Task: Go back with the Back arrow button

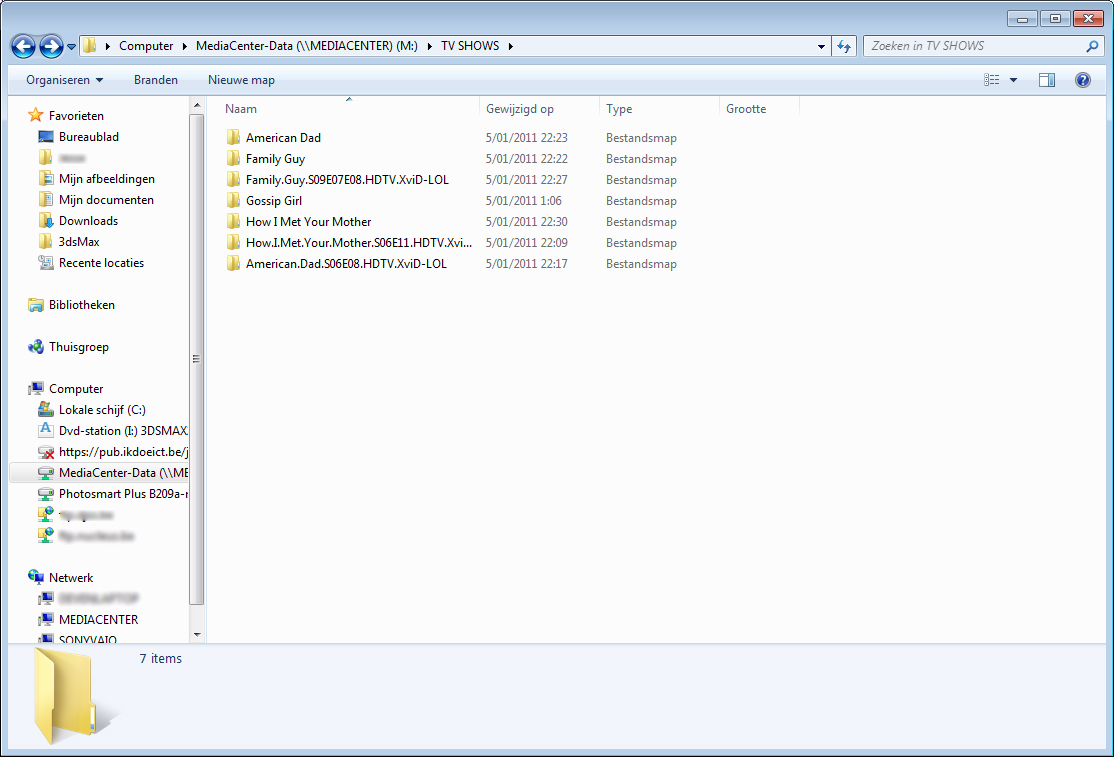Action: 23,47
